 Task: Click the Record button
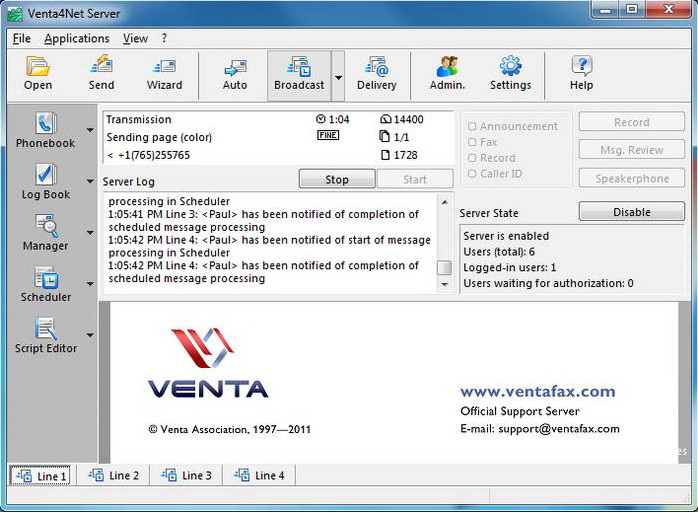[632, 122]
